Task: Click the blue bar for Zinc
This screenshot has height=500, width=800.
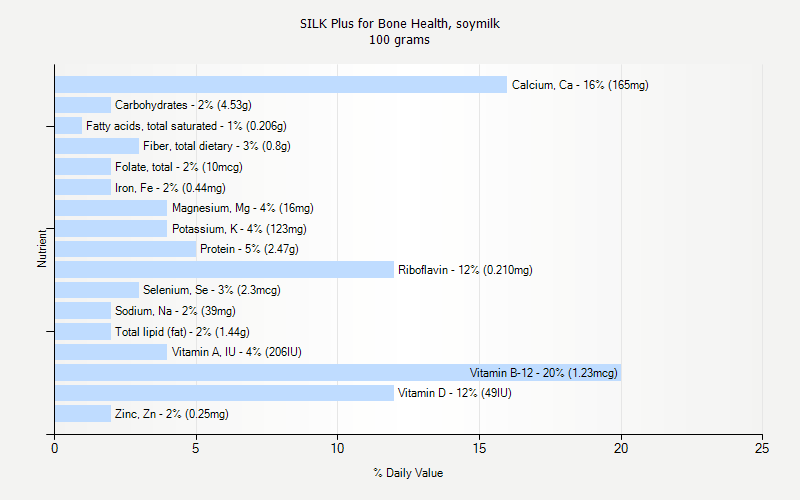Action: pos(83,414)
